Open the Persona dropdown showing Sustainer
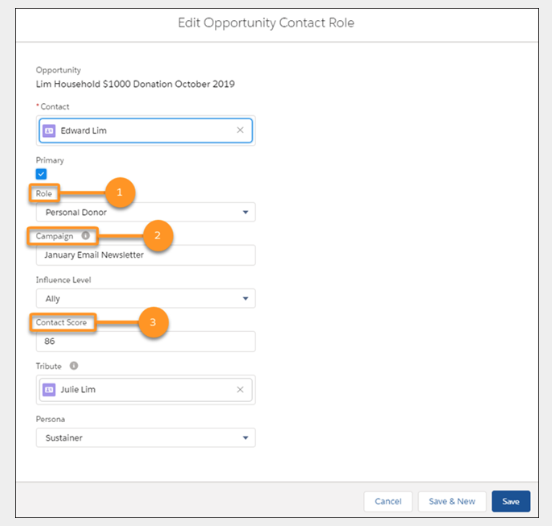The image size is (552, 526). [146, 438]
